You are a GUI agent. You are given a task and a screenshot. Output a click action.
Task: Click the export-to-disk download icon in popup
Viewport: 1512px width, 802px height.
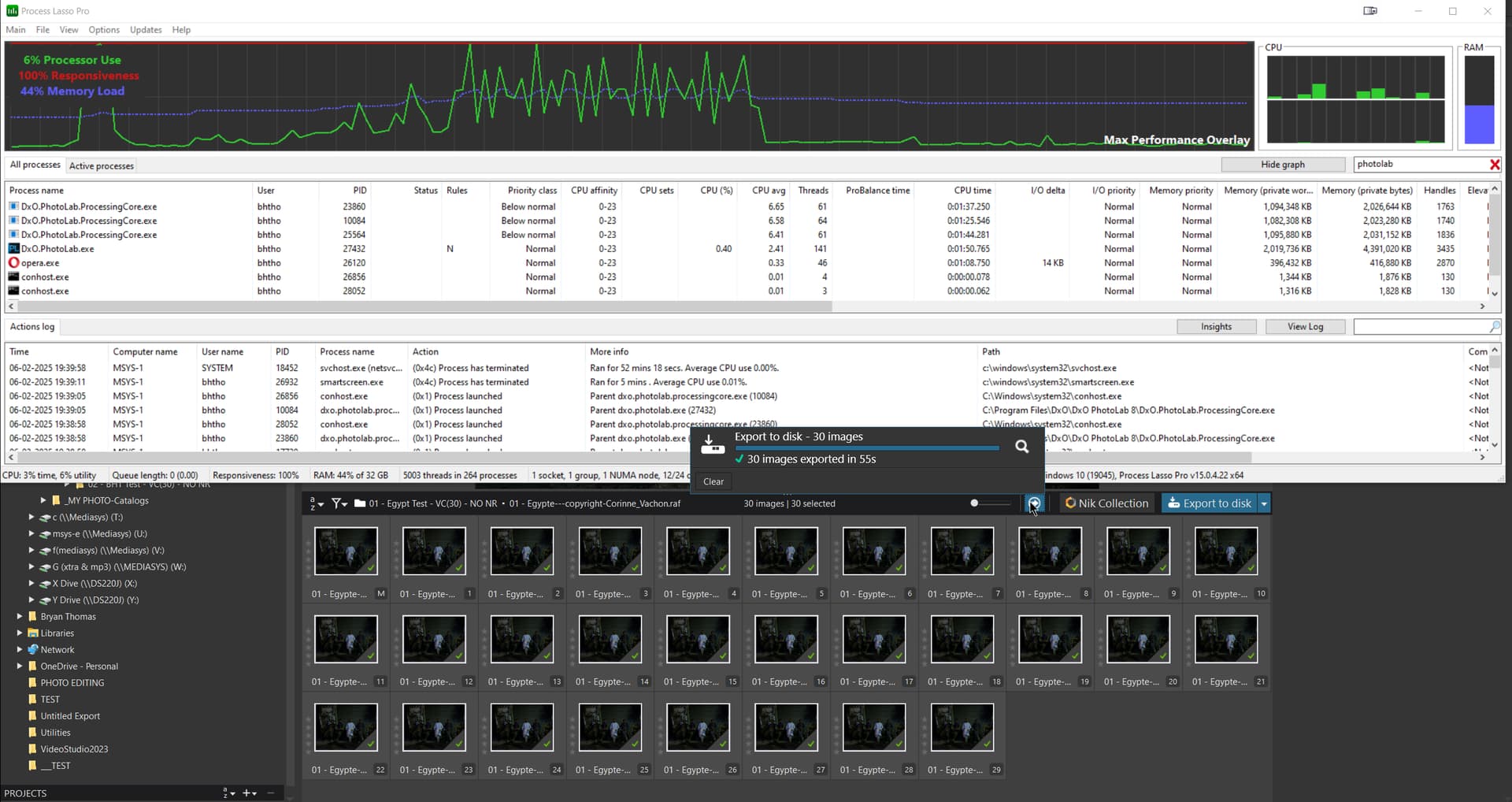(712, 444)
